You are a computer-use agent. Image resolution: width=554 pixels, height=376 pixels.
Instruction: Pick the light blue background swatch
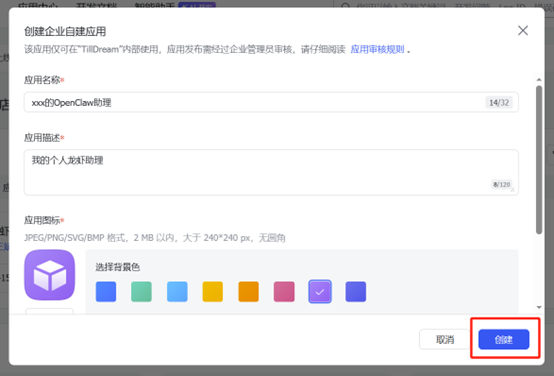[177, 292]
